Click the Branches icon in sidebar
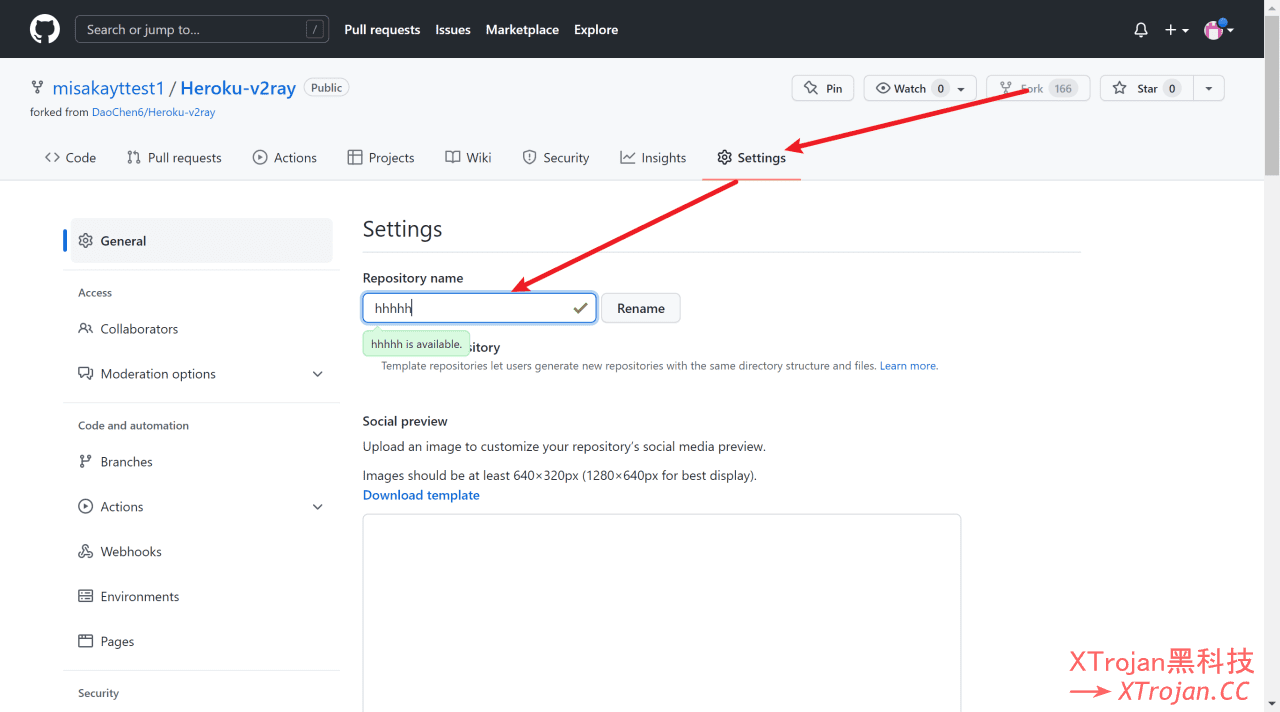Viewport: 1280px width, 712px height. tap(86, 462)
